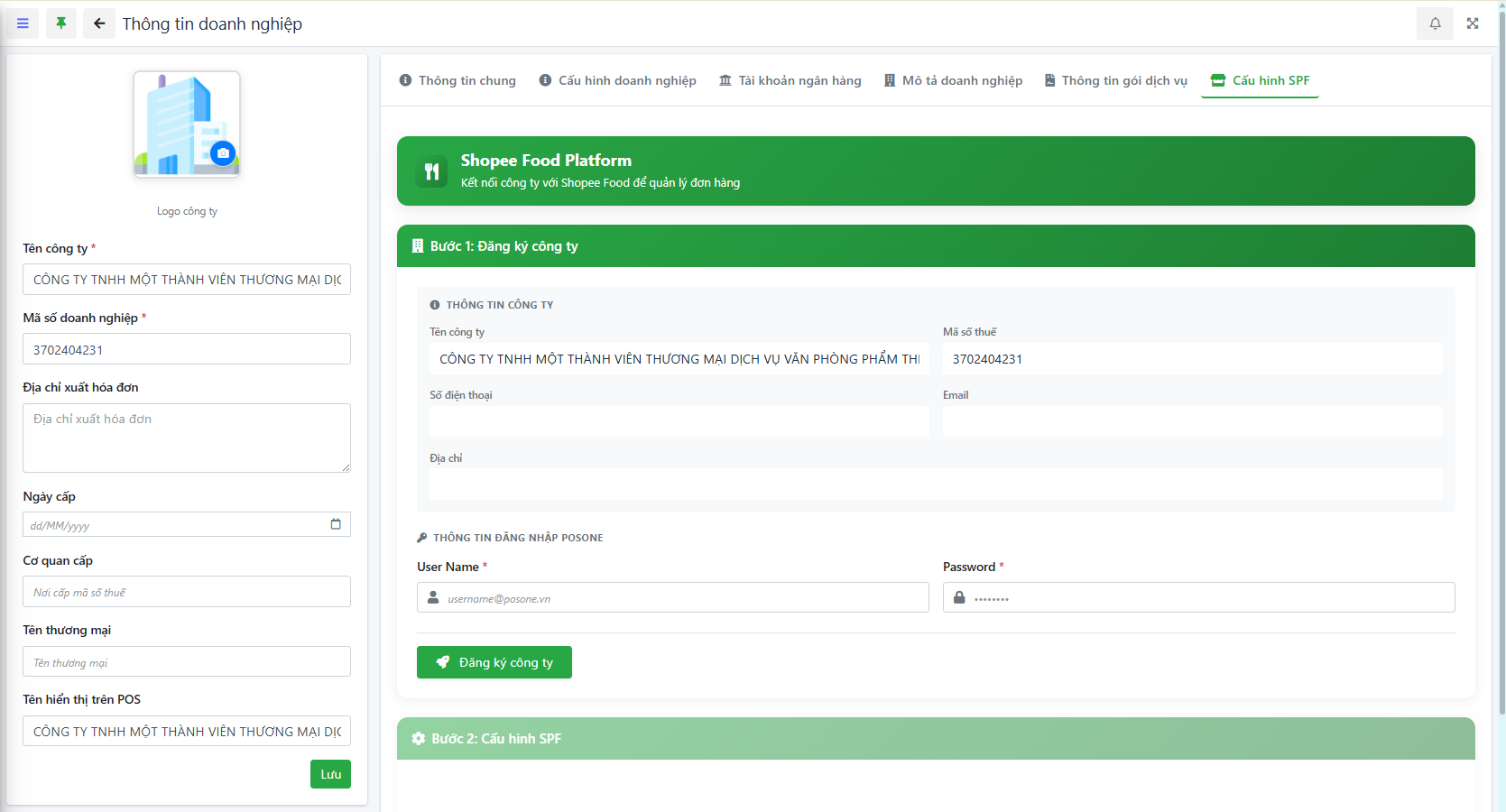Open the hamburger sidebar menu
The image size is (1506, 812).
(x=23, y=23)
